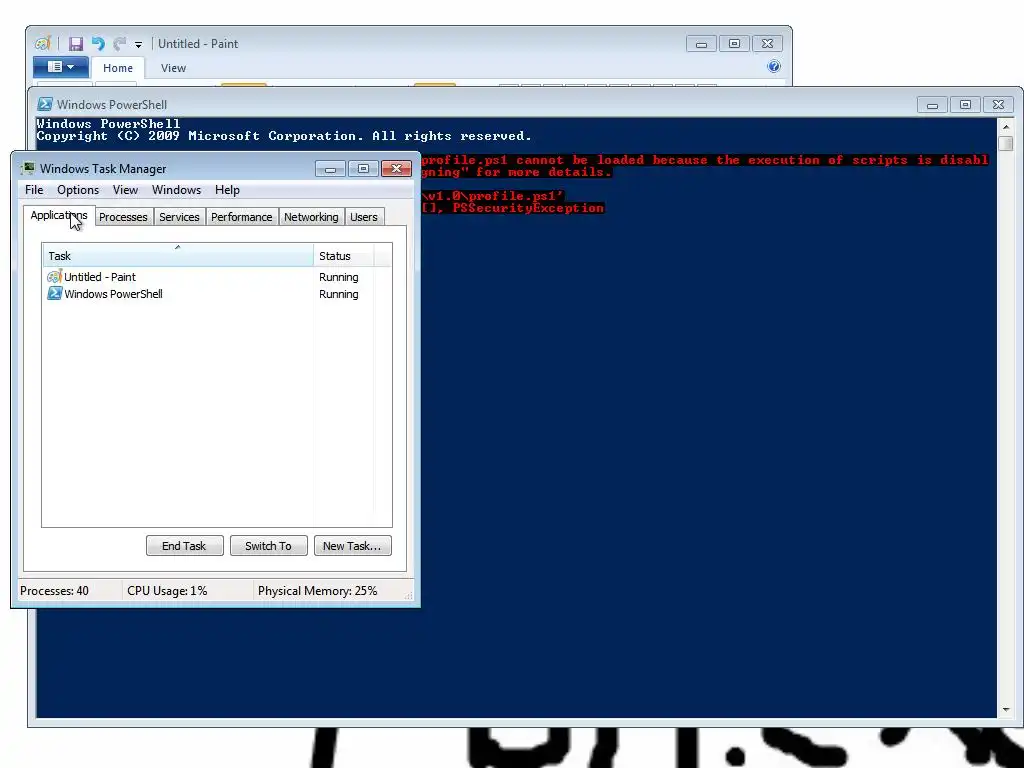Click the New Task... button
The height and width of the screenshot is (768, 1024).
point(353,546)
